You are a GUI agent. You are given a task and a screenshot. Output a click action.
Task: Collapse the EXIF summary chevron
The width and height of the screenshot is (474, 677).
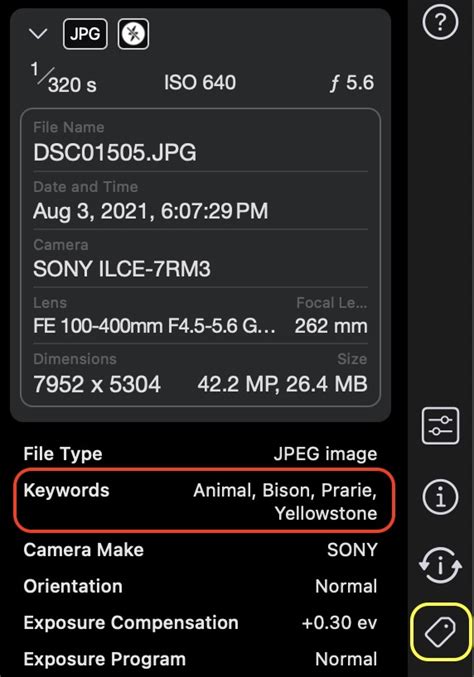(x=38, y=34)
